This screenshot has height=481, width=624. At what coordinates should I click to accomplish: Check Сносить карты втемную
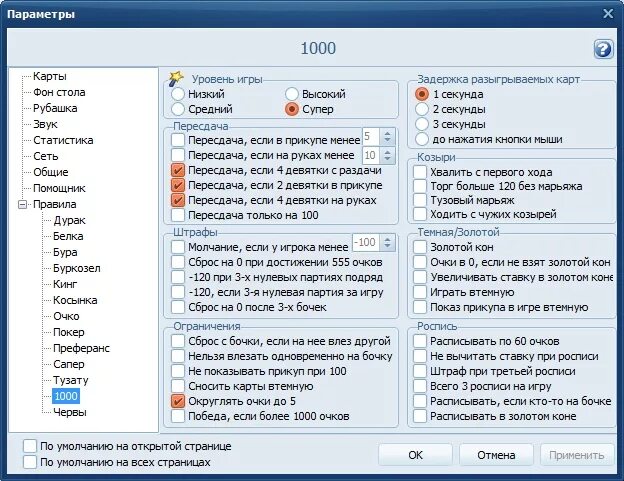[x=178, y=386]
